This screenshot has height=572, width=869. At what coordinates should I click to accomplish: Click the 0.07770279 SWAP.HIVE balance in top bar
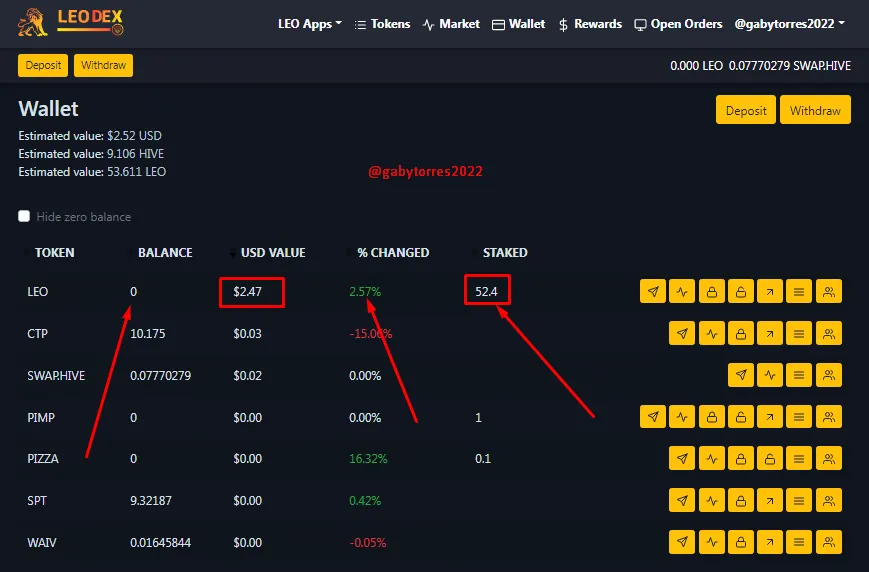[x=790, y=66]
